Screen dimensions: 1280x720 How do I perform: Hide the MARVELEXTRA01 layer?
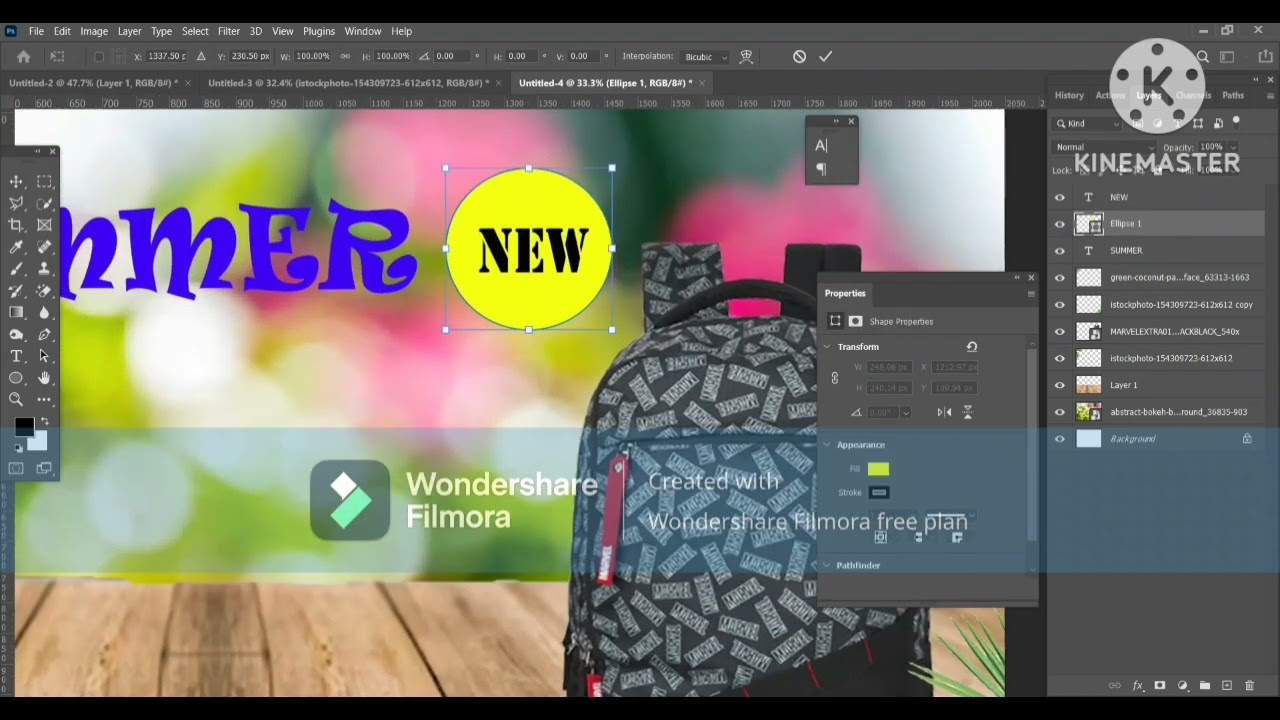1060,331
